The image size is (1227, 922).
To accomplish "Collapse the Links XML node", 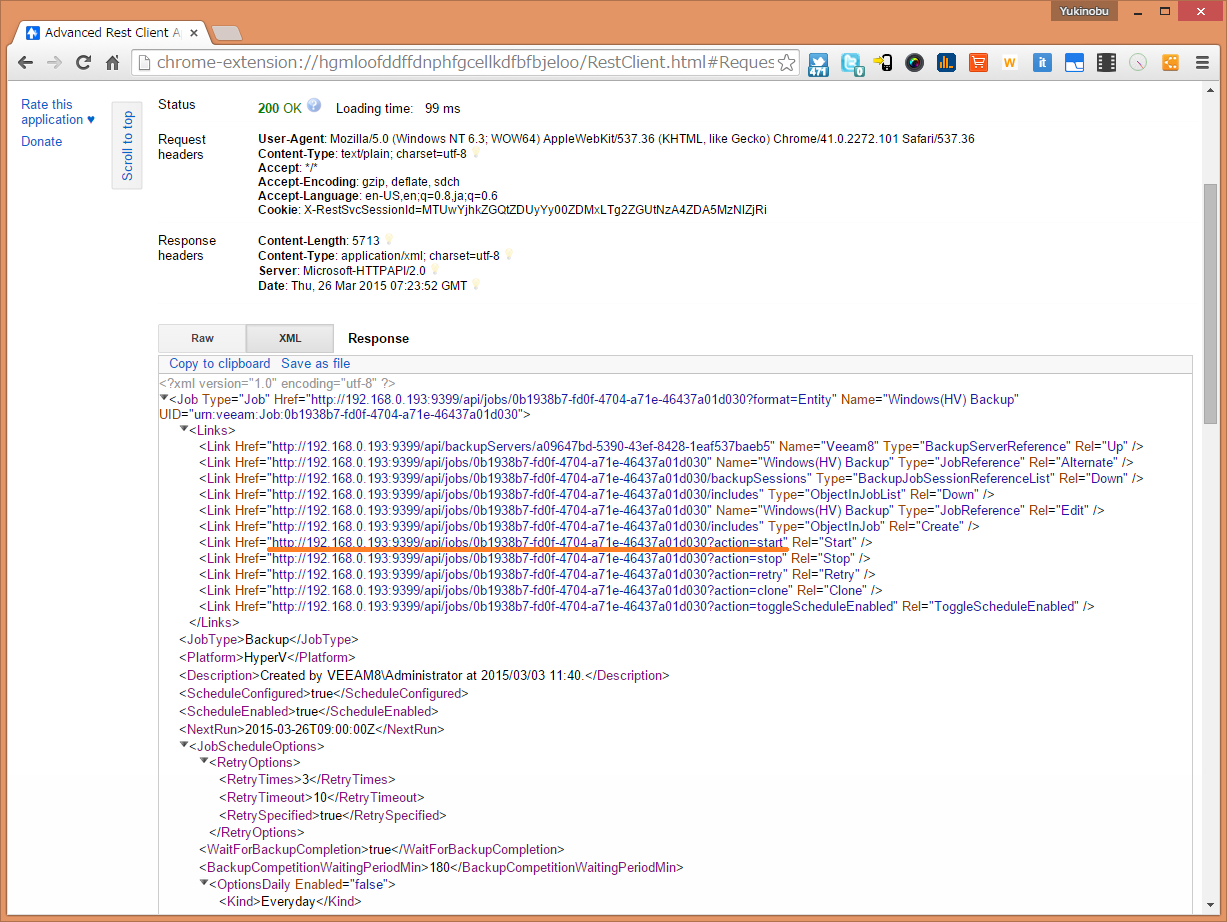I will point(184,429).
